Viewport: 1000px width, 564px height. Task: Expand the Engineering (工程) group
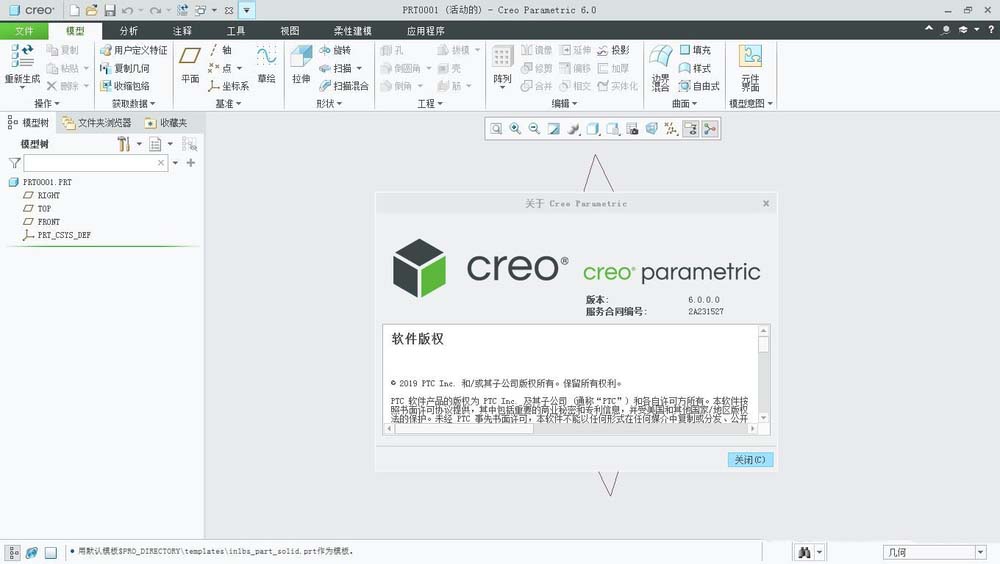430,103
